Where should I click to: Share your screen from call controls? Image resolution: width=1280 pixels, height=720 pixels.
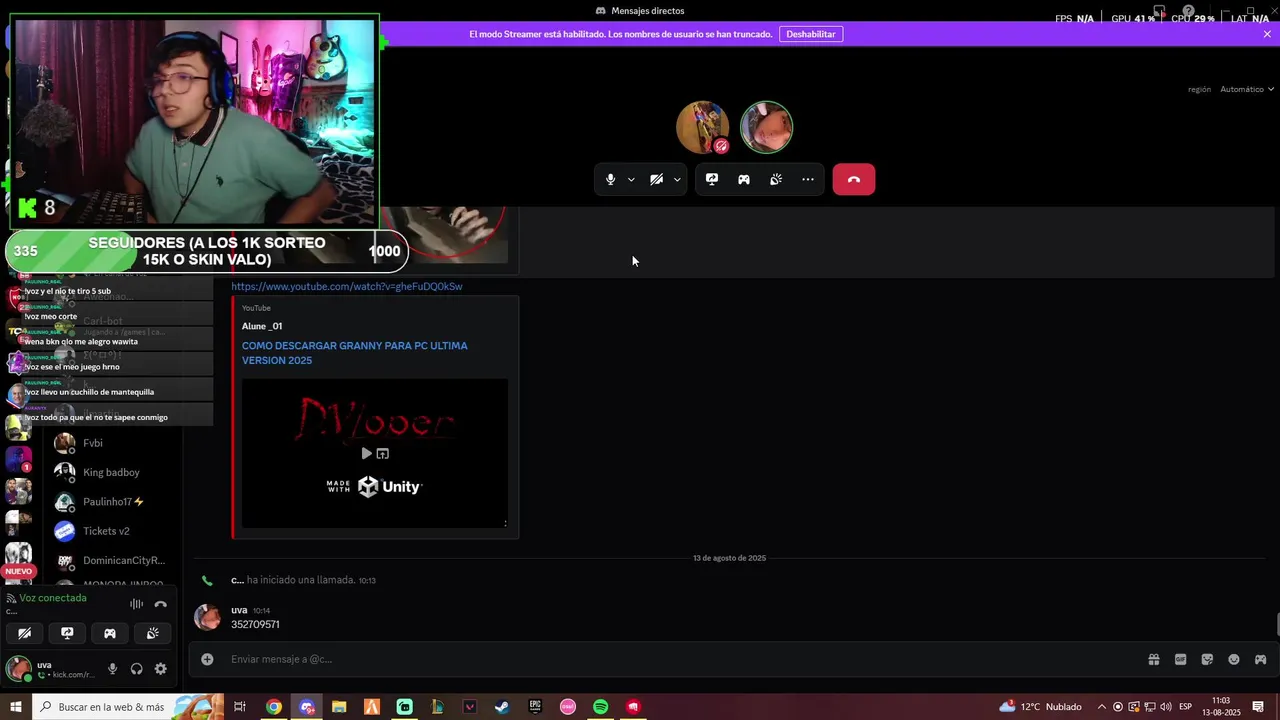pos(712,180)
